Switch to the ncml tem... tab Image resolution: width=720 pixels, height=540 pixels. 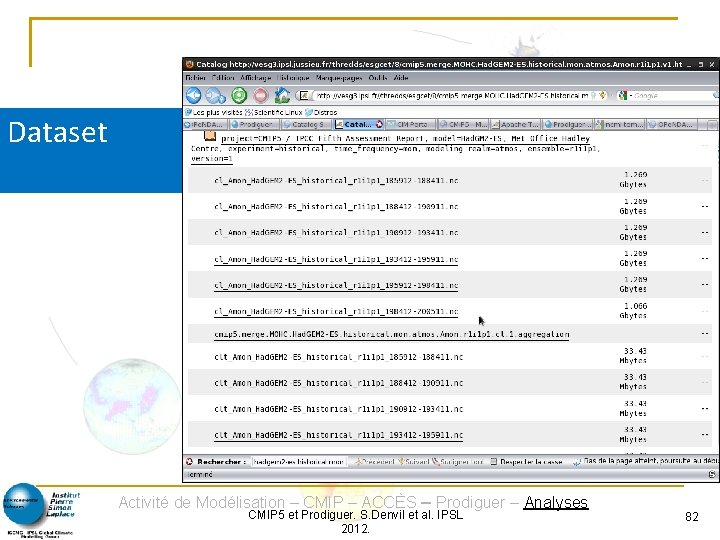620,124
